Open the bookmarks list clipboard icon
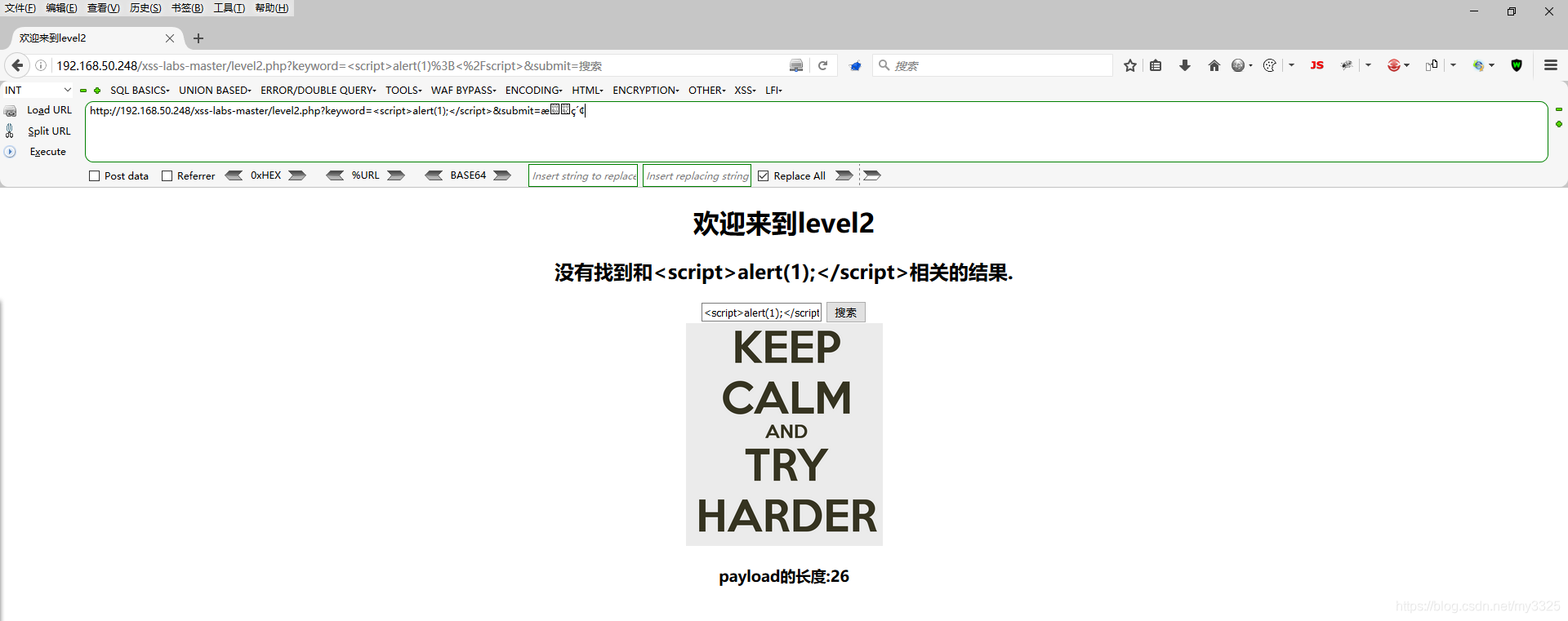 1156,65
